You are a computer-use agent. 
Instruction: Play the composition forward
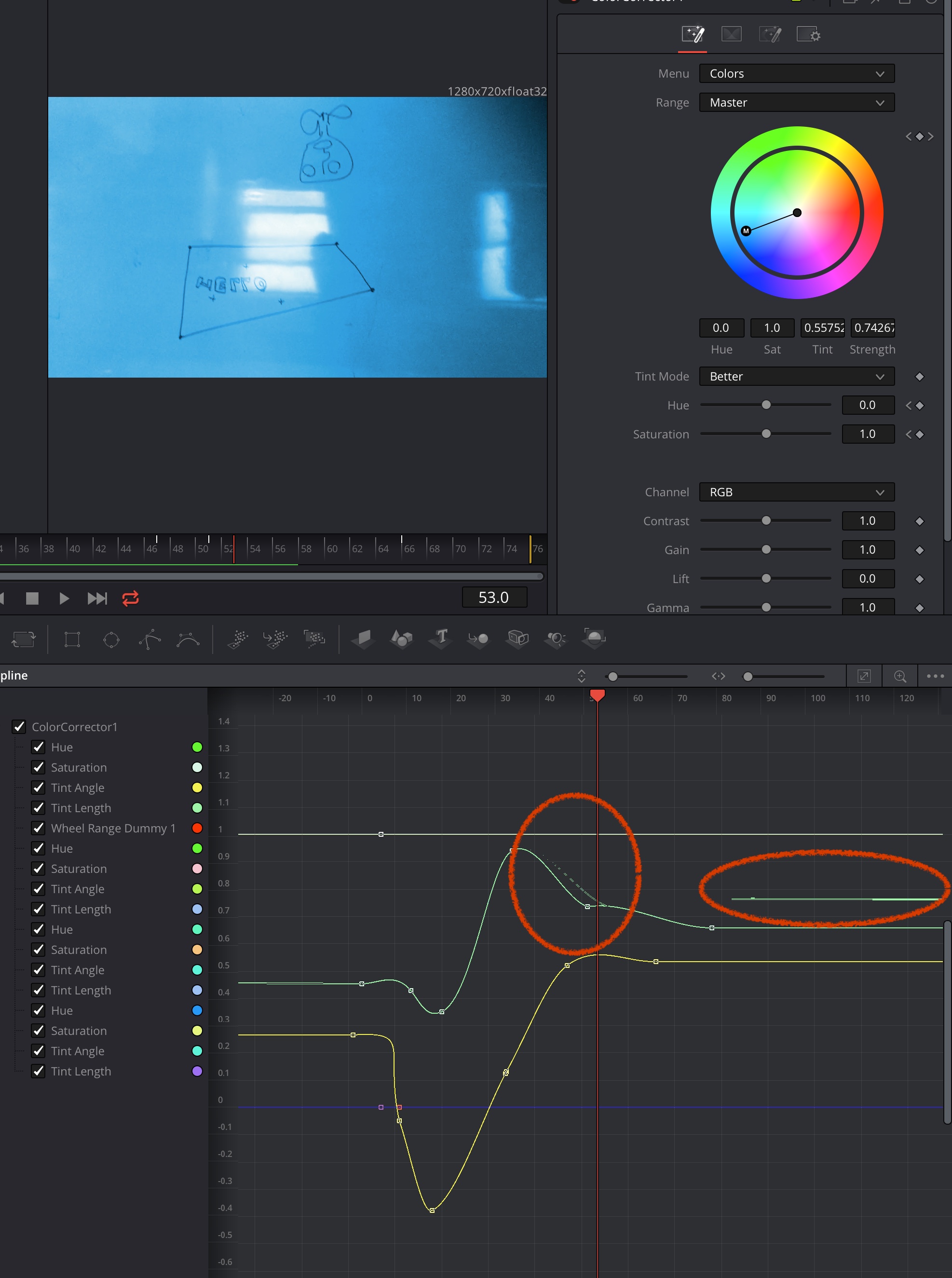pos(64,598)
